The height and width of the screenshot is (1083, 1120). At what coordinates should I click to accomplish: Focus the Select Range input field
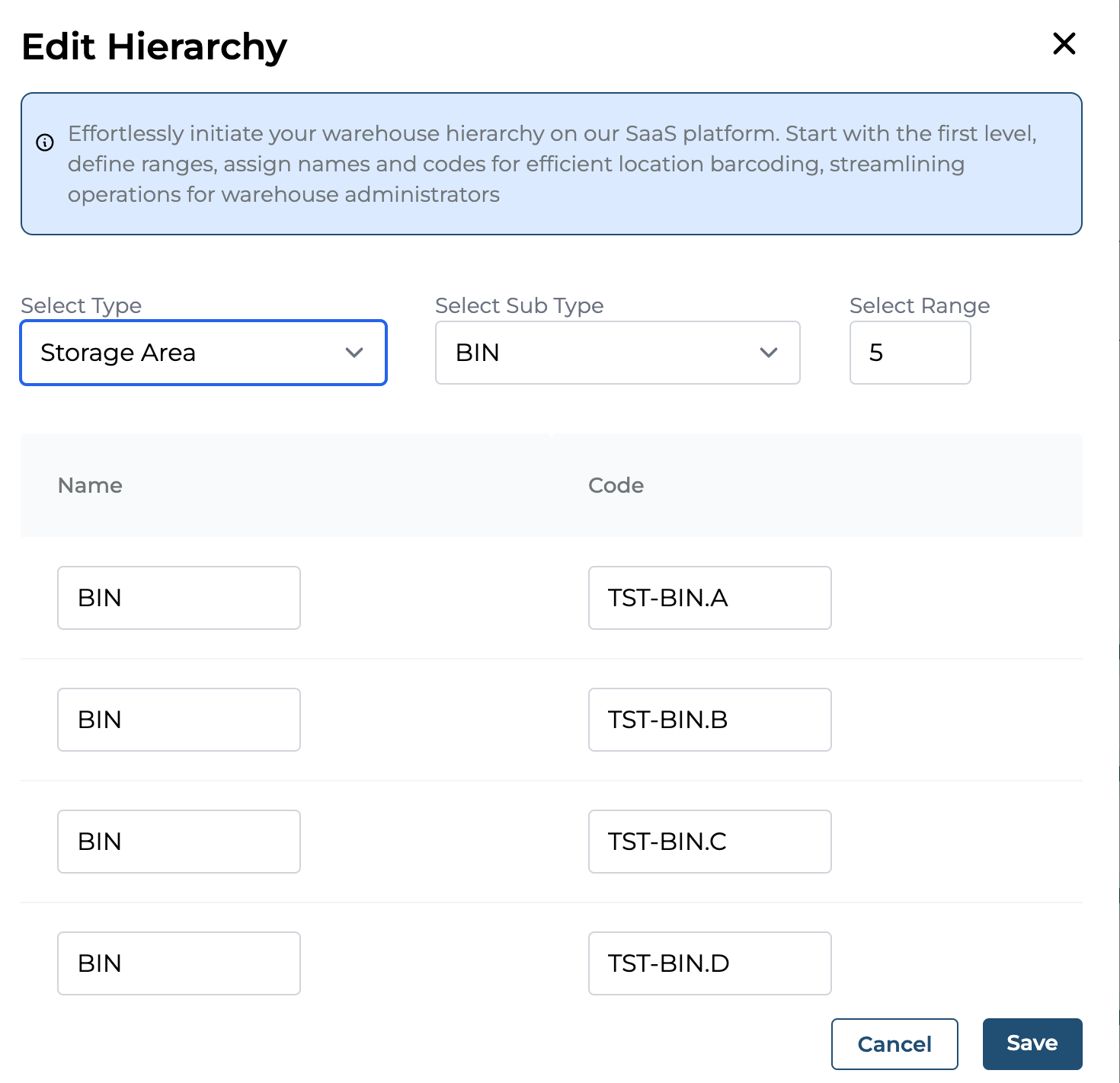[910, 353]
